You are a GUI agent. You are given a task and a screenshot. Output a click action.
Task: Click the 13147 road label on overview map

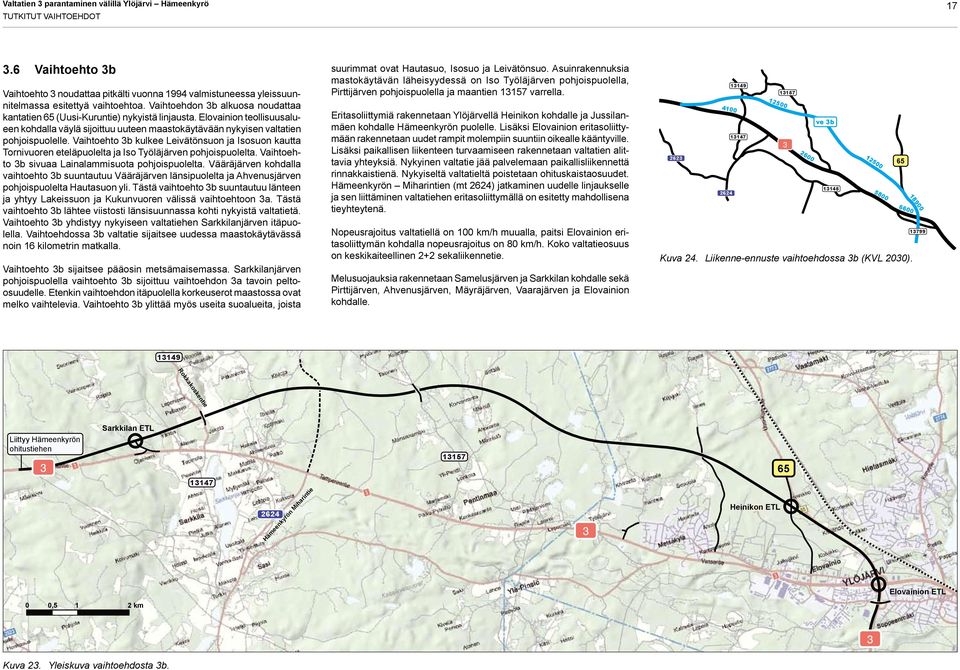click(x=201, y=483)
